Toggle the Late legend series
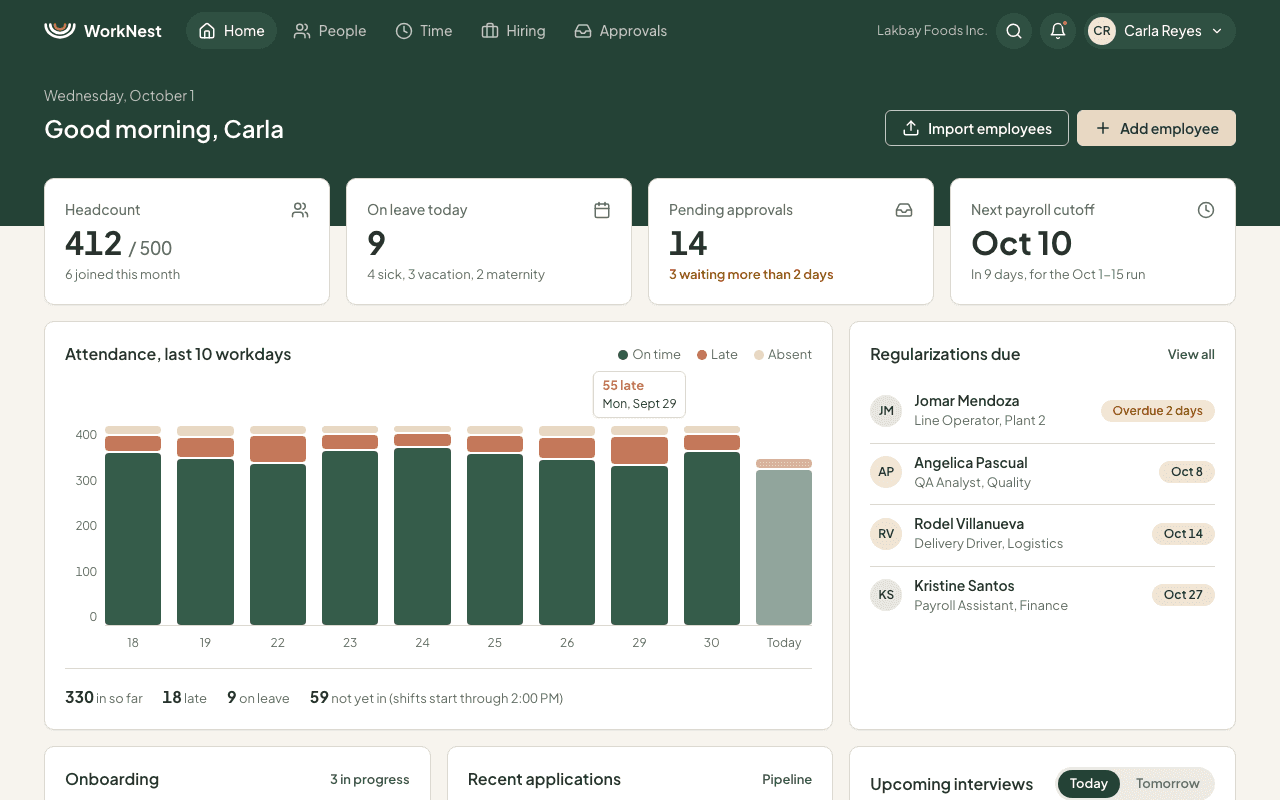This screenshot has width=1280, height=800. point(717,355)
